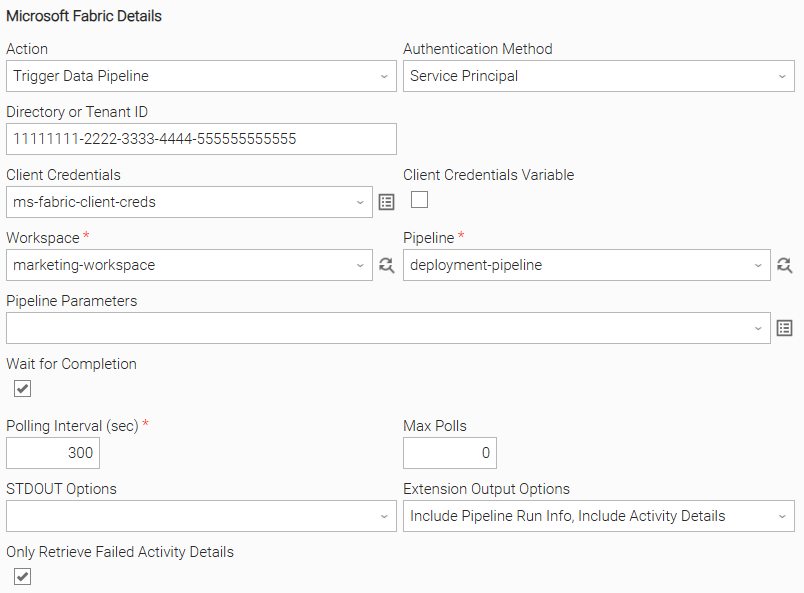Image resolution: width=804 pixels, height=593 pixels.
Task: Click the Max Polls field
Action: (x=450, y=453)
